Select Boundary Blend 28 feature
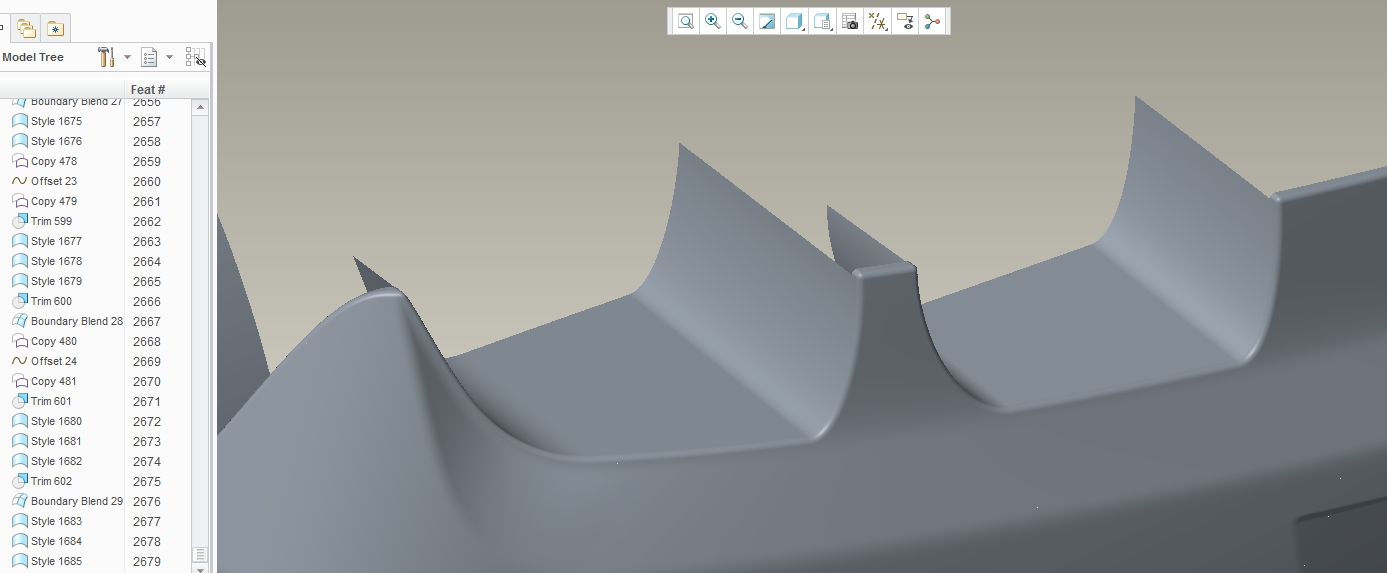The image size is (1387, 573). point(77,321)
